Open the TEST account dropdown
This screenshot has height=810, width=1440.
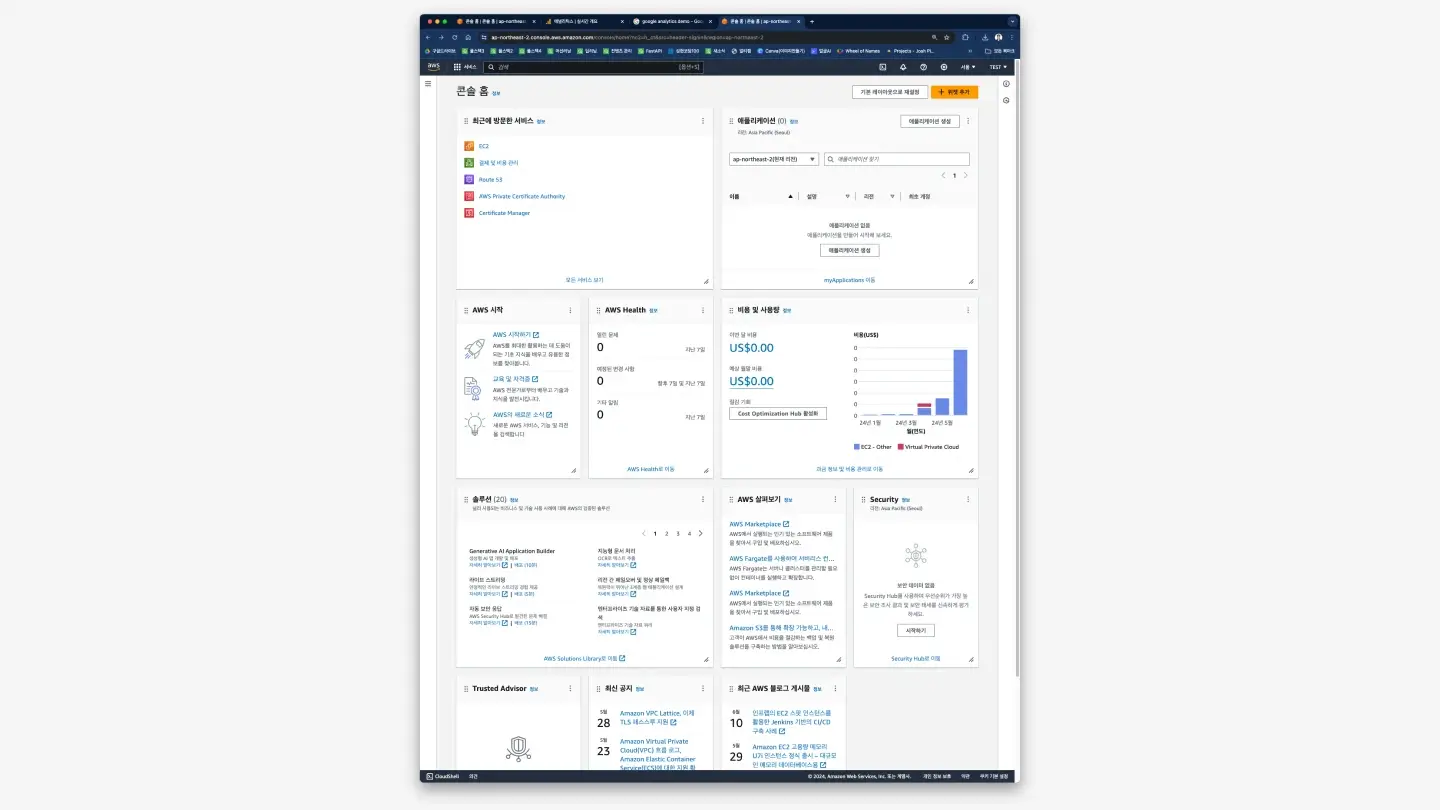pyautogui.click(x=998, y=67)
